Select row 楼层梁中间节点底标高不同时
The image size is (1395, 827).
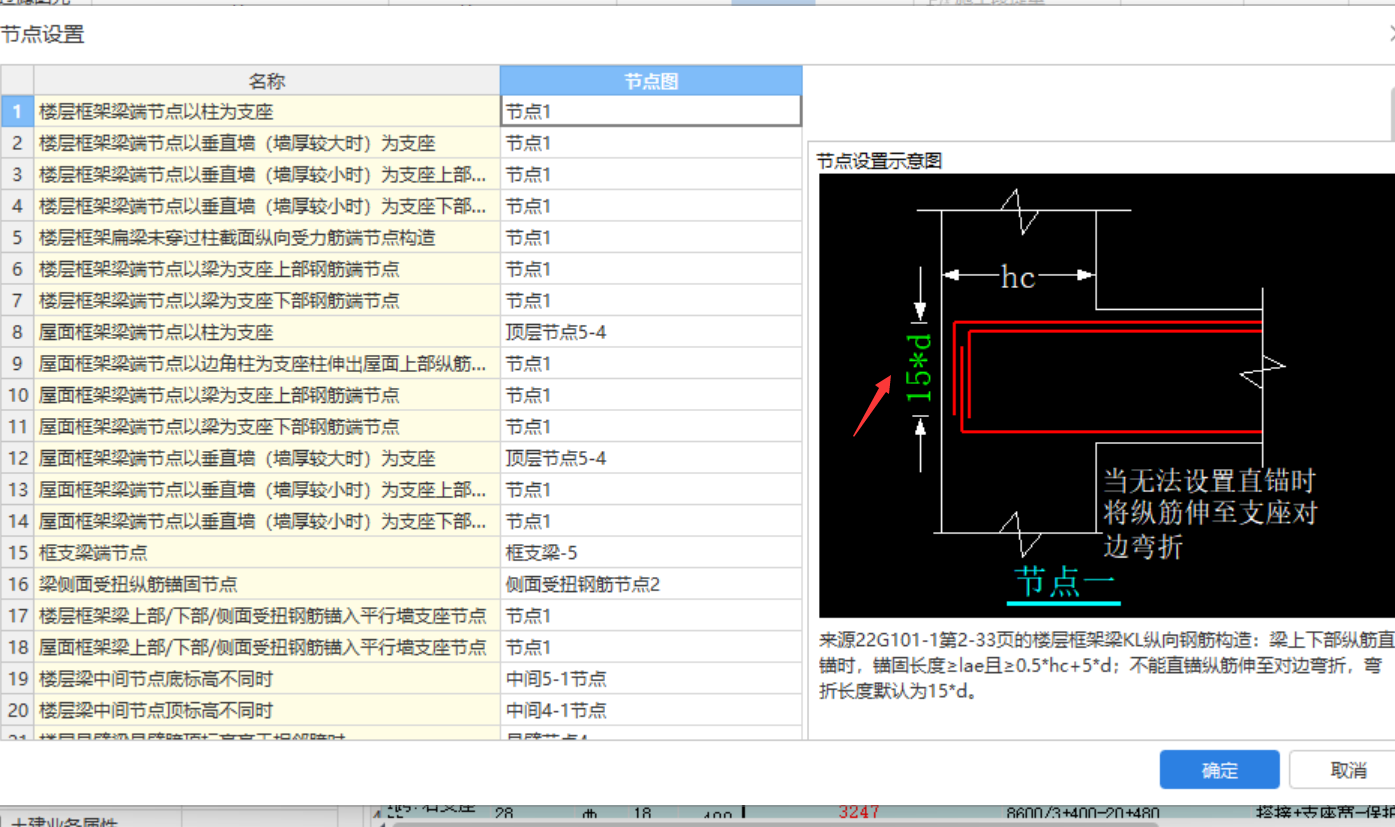pyautogui.click(x=267, y=679)
